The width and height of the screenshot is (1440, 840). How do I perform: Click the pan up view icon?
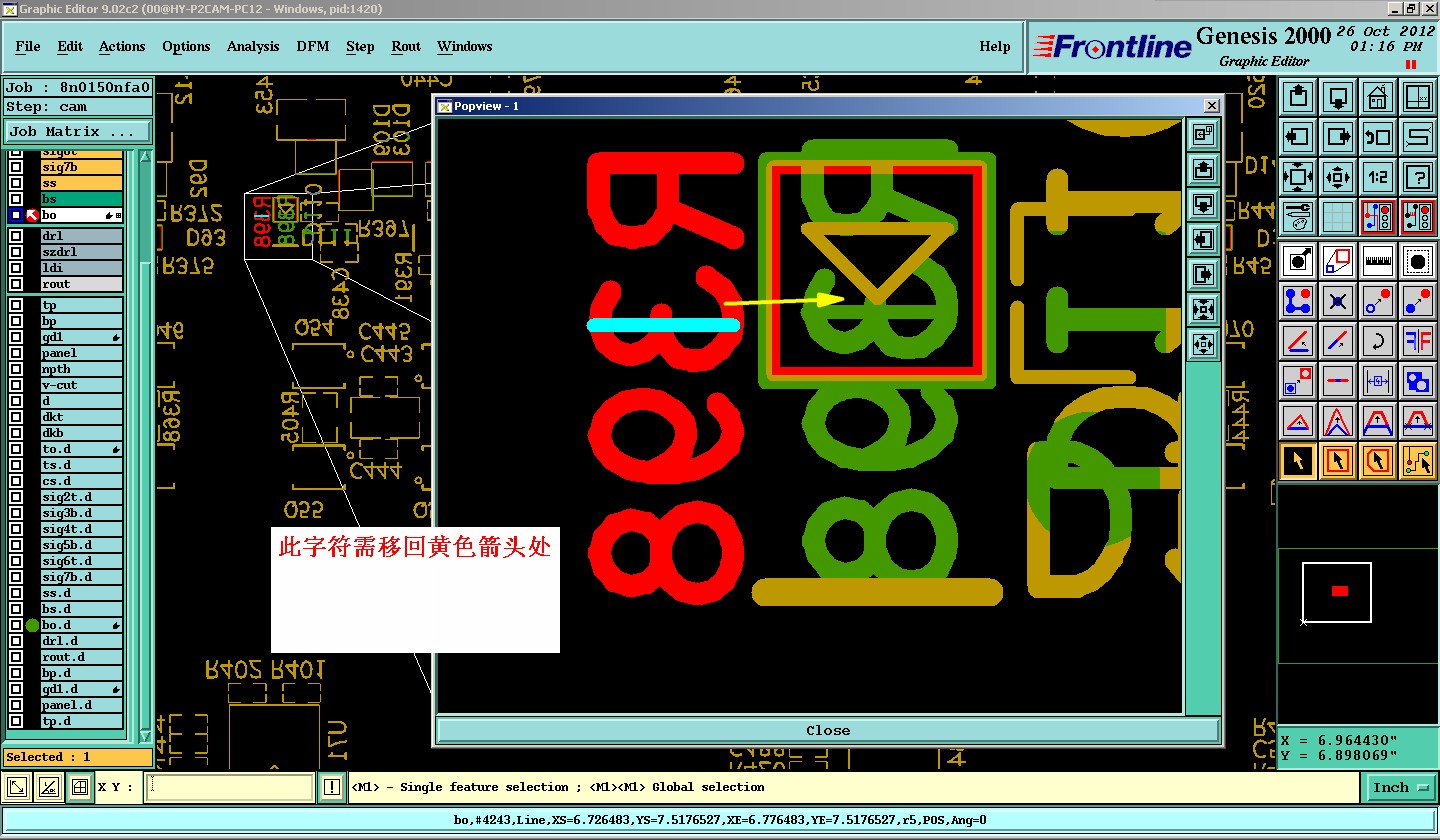(x=1299, y=98)
